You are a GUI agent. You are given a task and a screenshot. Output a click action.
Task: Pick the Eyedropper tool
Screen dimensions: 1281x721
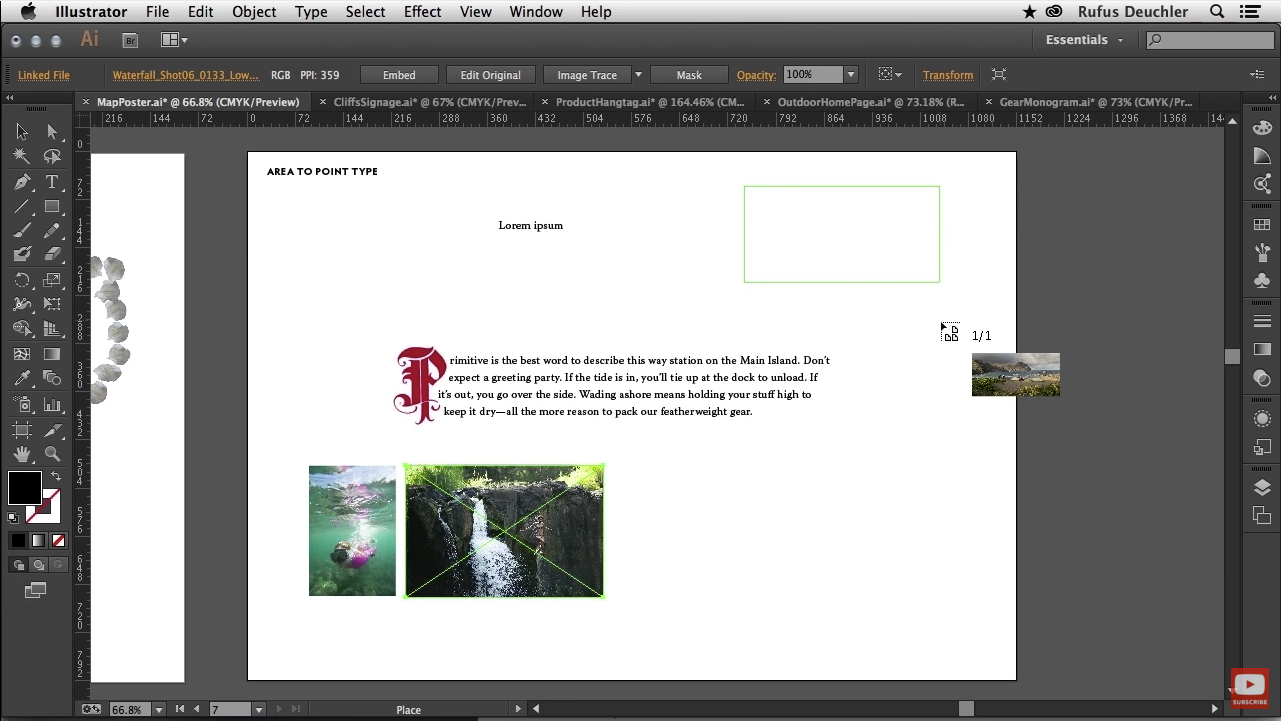(x=22, y=378)
